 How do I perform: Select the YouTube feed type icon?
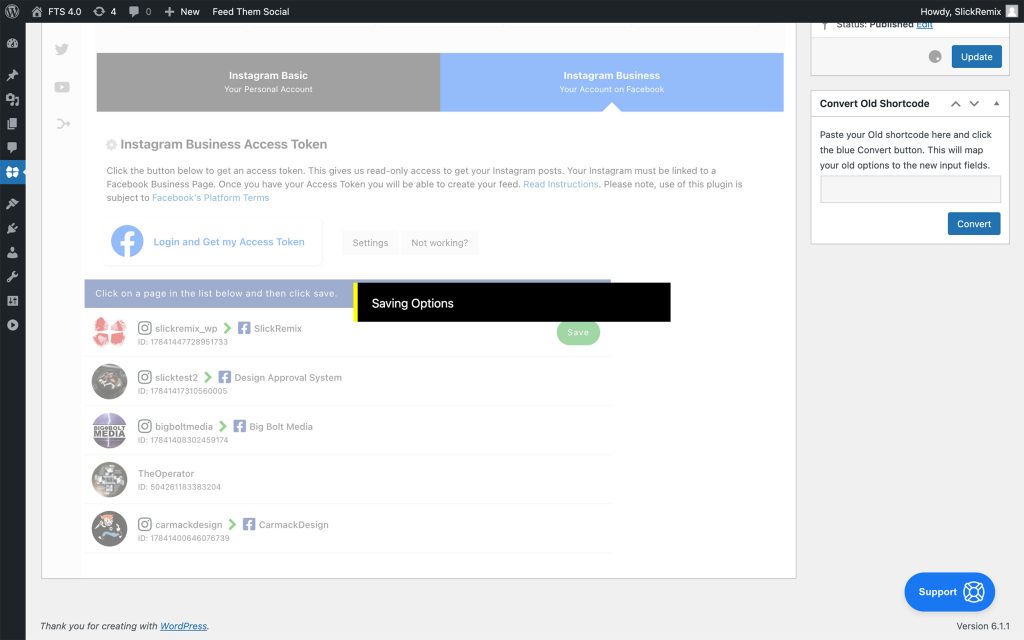[62, 87]
